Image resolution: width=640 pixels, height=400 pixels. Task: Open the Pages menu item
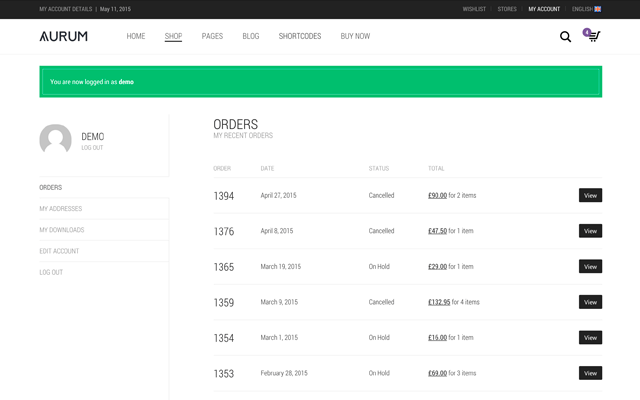(x=212, y=36)
